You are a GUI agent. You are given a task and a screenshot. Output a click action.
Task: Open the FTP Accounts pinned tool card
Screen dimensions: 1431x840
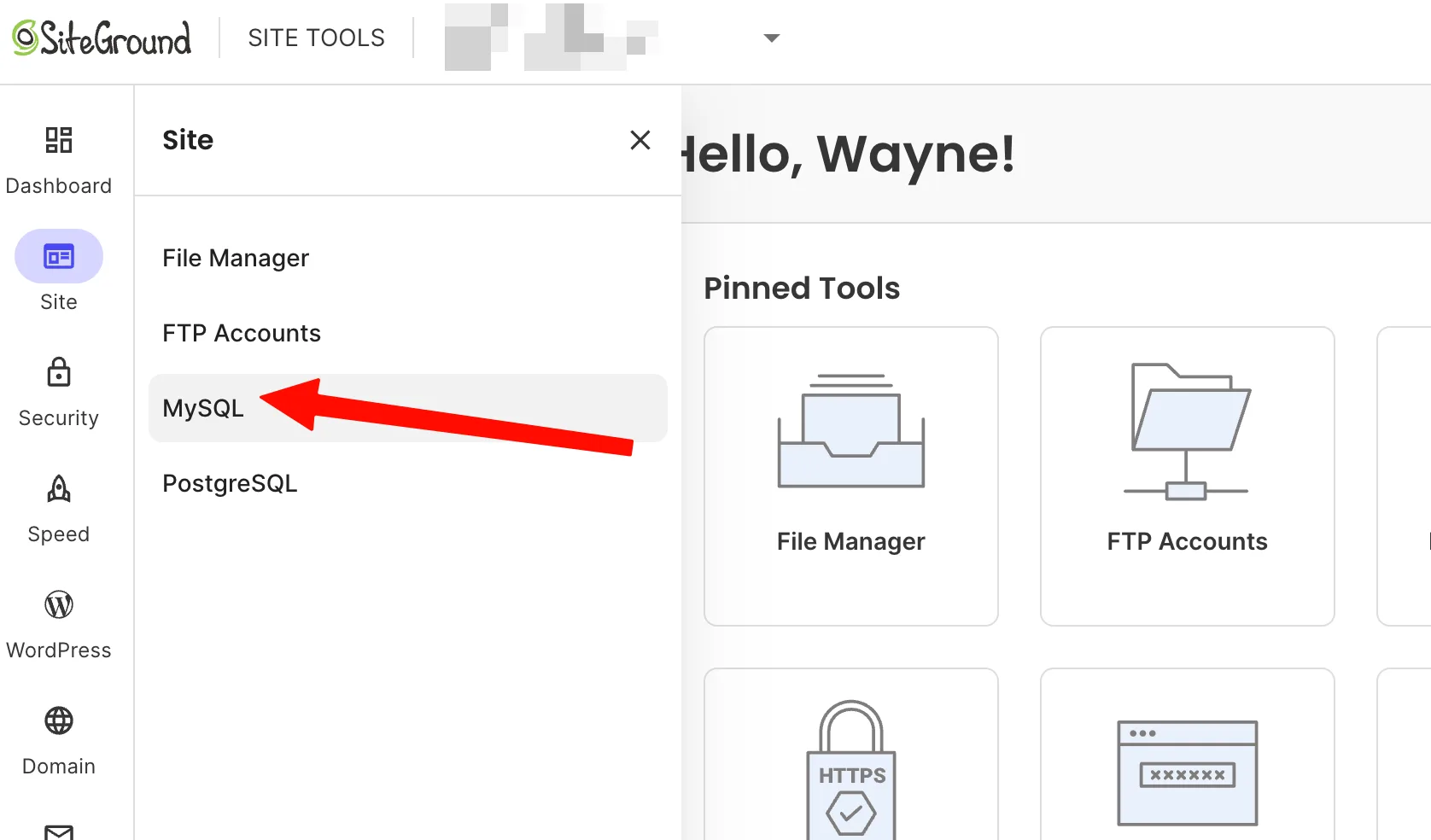1188,476
